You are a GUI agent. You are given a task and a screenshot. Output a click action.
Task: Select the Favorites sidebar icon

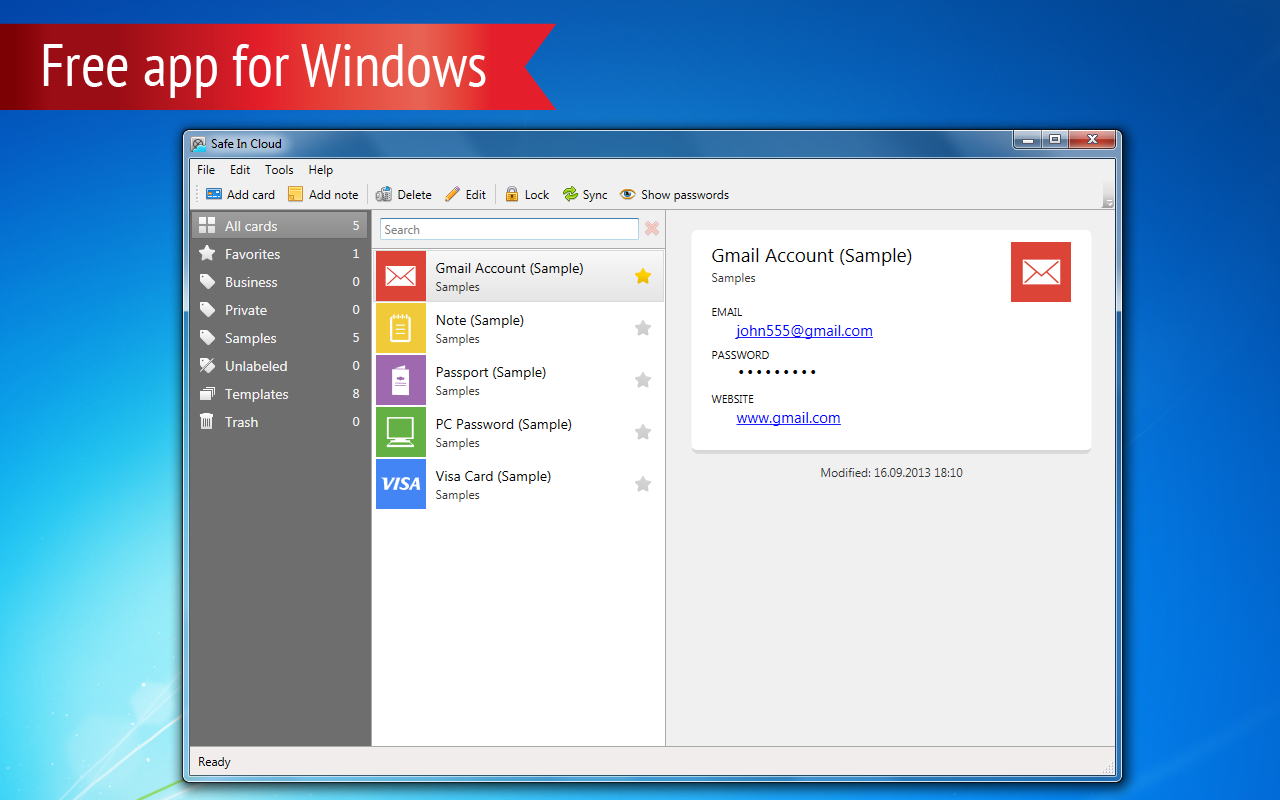207,254
